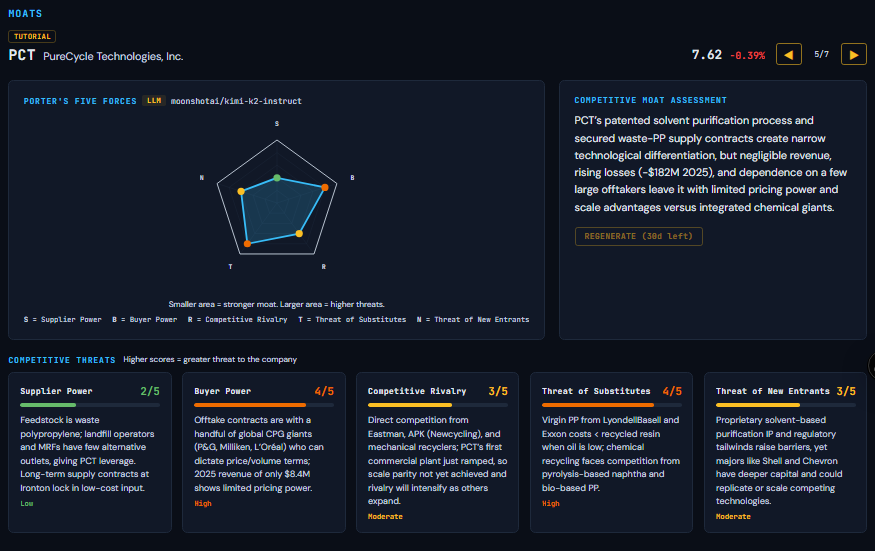The image size is (875, 551).
Task: Click the yellow Competitive Rivalry radar point
Action: click(x=299, y=233)
